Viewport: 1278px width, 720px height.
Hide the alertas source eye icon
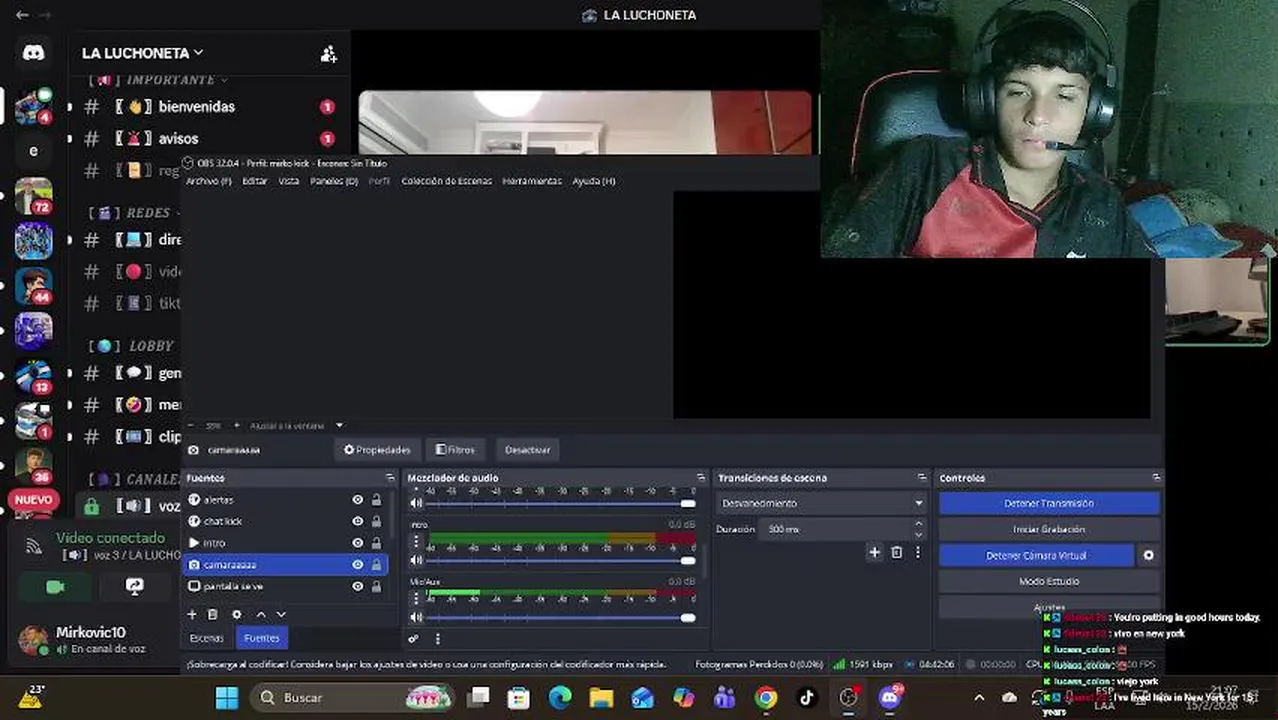click(x=357, y=500)
